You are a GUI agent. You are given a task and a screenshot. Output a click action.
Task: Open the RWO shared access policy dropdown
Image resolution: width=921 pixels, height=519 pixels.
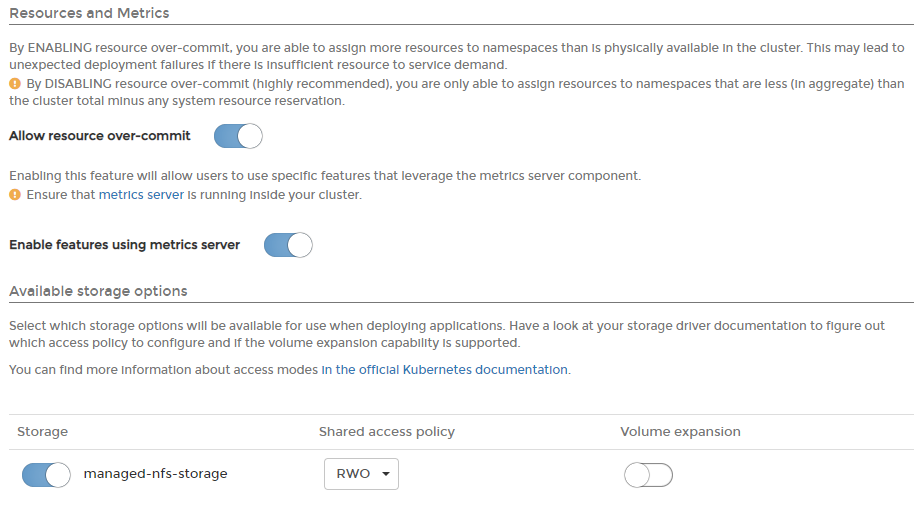click(x=361, y=474)
